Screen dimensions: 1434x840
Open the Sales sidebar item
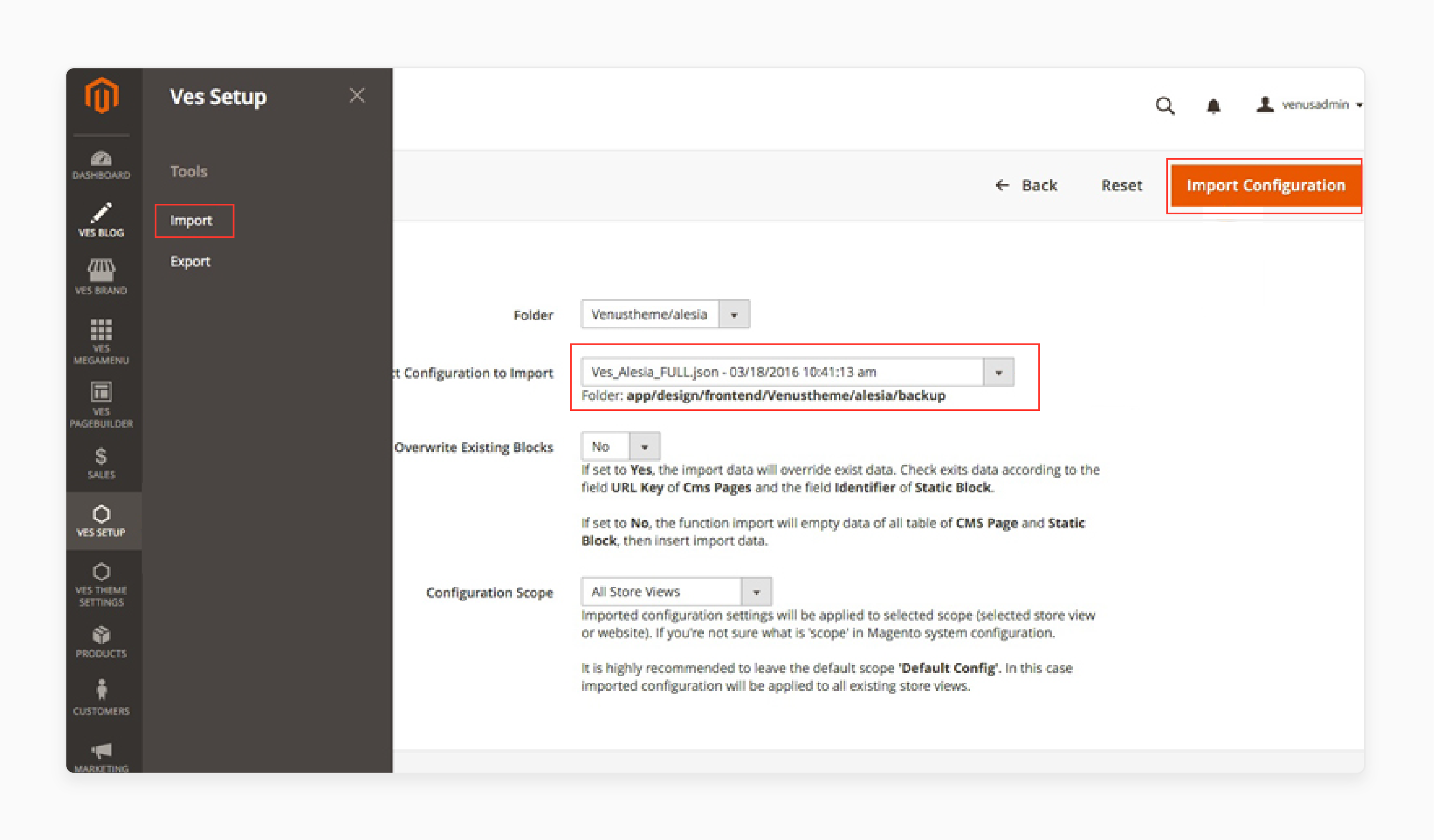click(x=101, y=464)
